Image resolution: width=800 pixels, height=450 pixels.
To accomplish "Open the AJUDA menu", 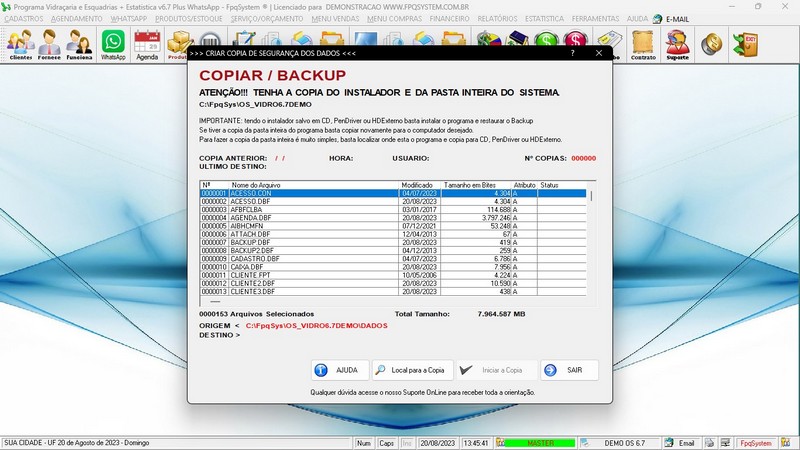I will click(637, 19).
